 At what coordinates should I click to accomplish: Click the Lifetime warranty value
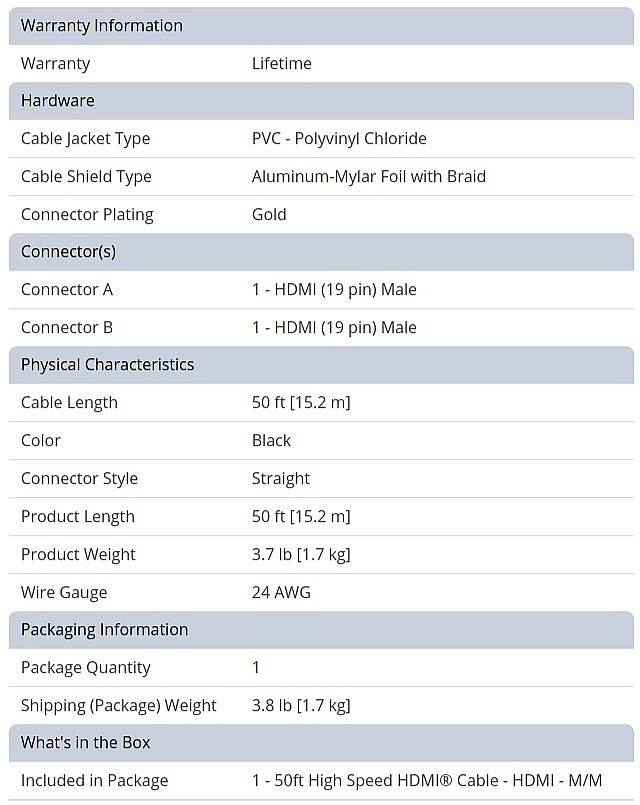tap(282, 64)
